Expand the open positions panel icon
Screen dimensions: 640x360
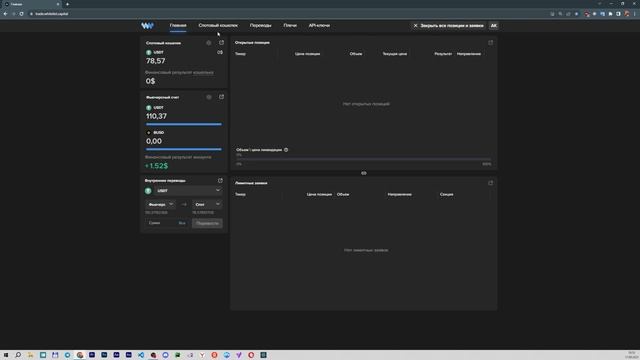coord(491,42)
